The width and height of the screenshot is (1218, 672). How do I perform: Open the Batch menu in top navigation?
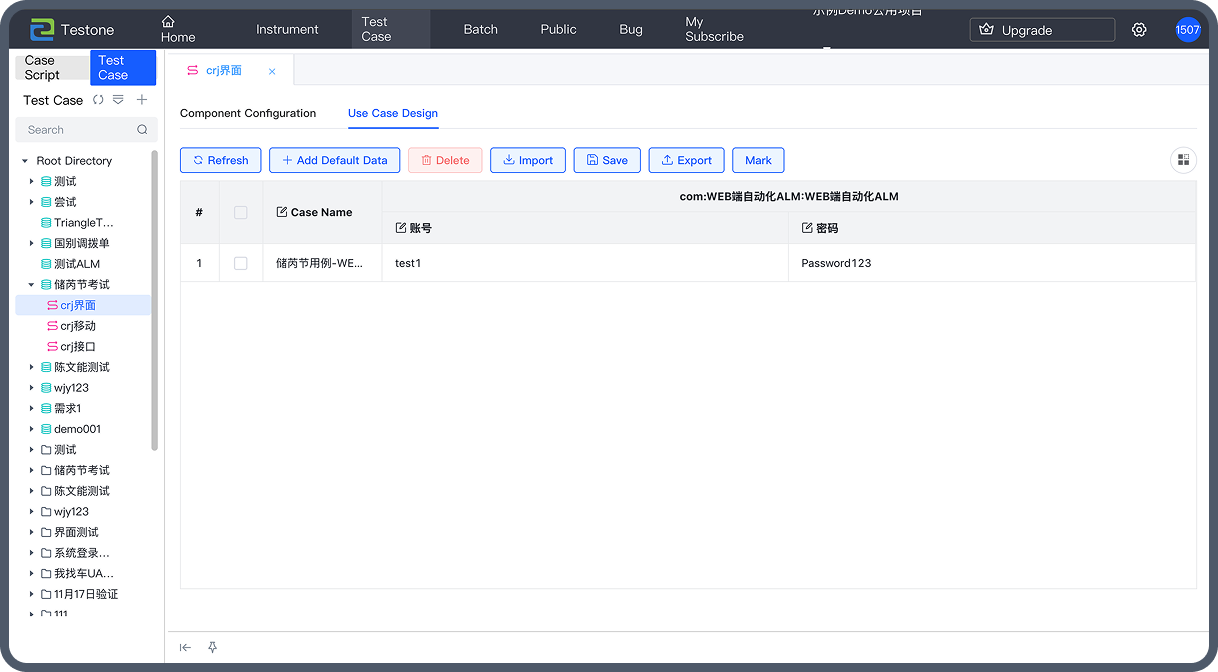click(x=480, y=30)
